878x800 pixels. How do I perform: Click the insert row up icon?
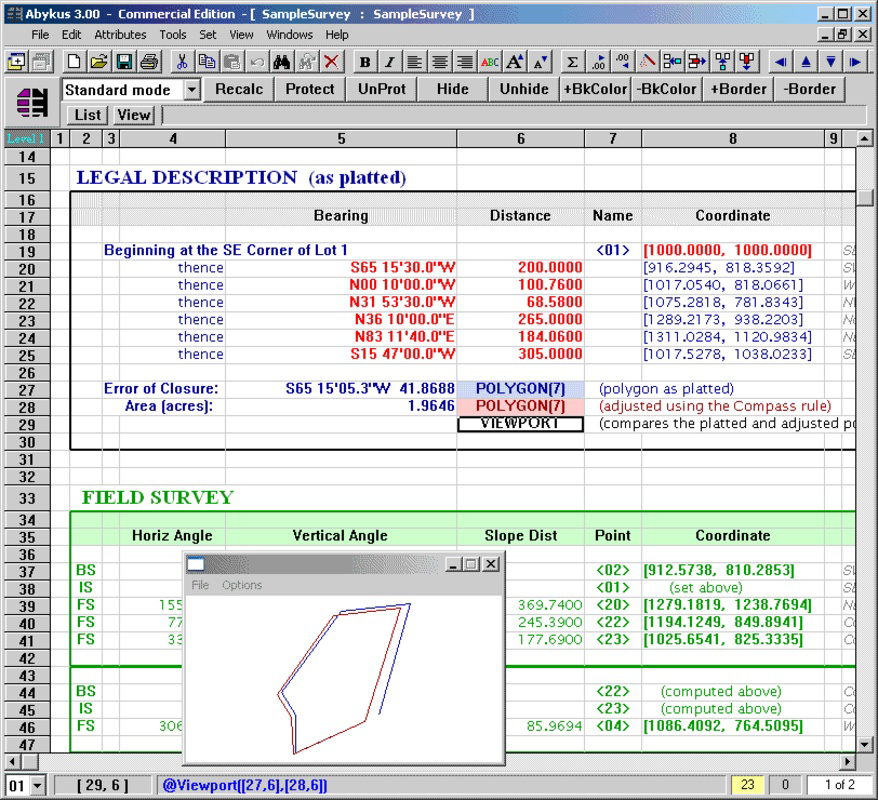click(x=722, y=62)
